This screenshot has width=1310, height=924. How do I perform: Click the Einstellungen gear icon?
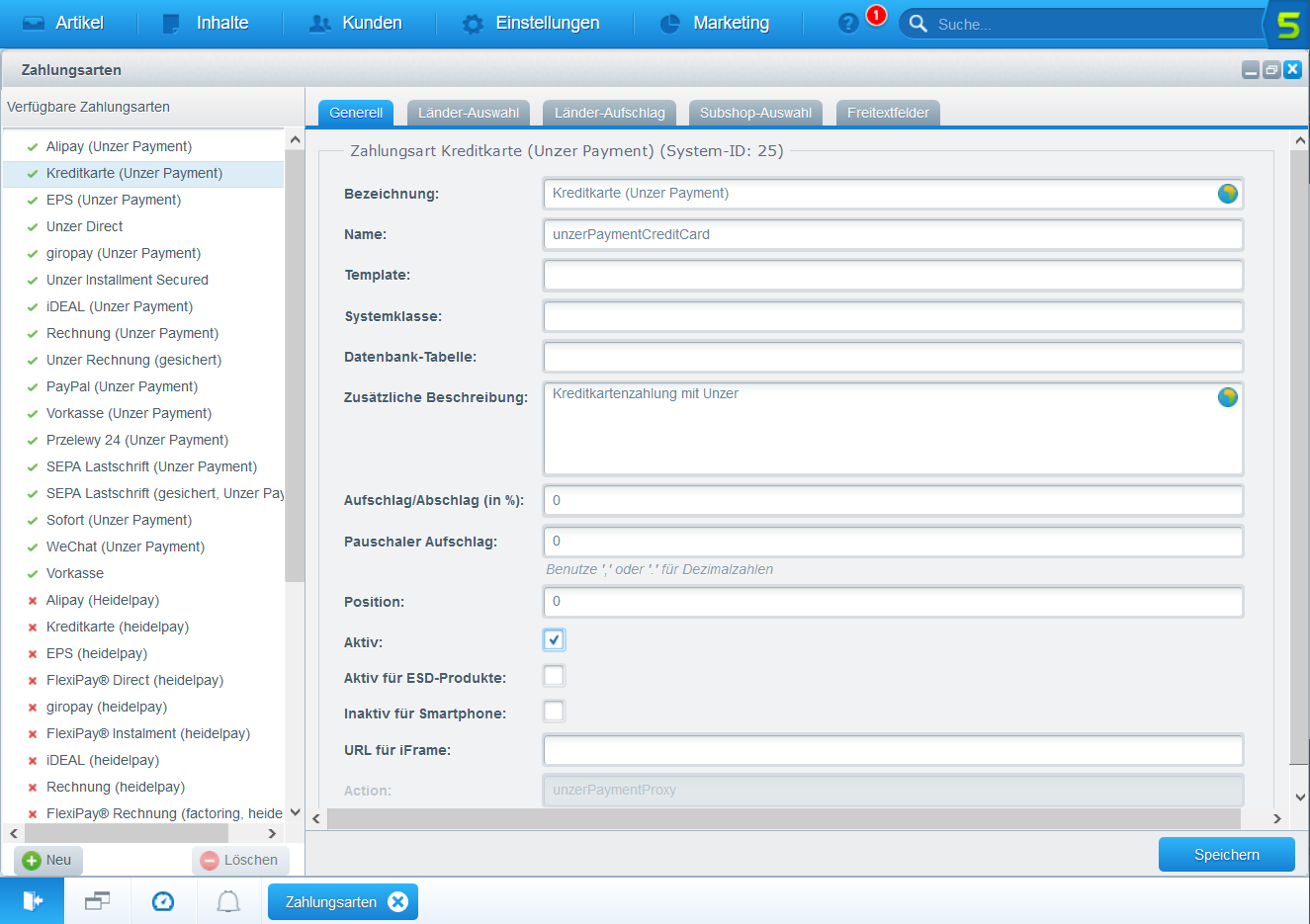click(473, 24)
